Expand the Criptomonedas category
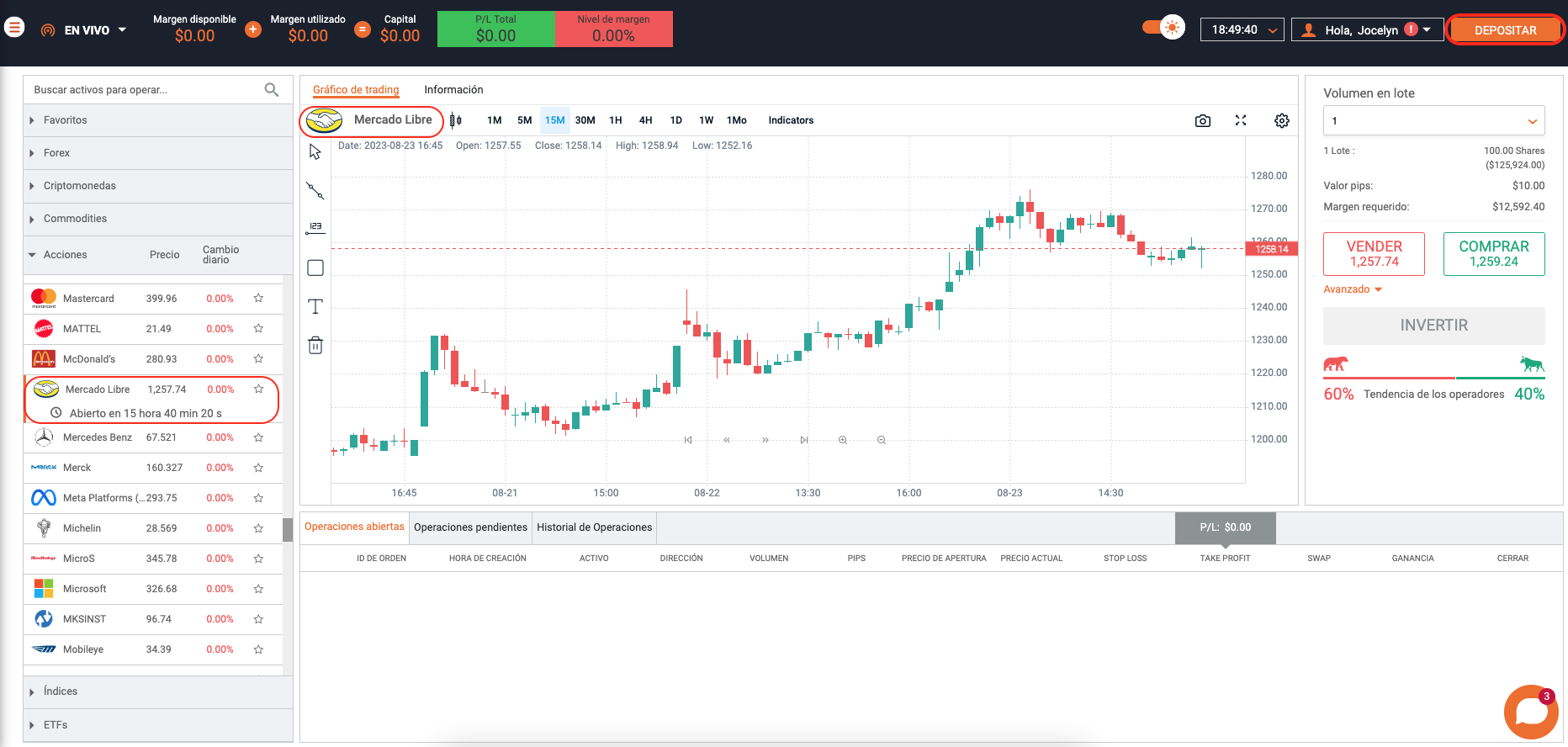The width and height of the screenshot is (1568, 747). 158,186
